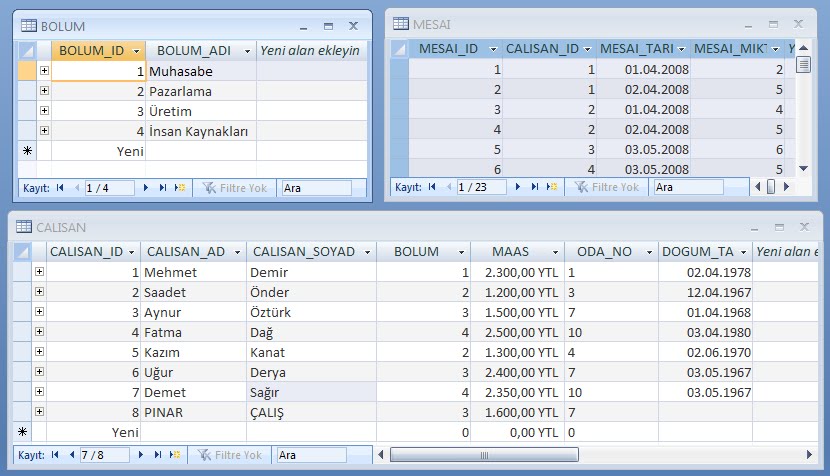This screenshot has width=830, height=476.
Task: Go to last record in BOLUM navigator
Action: point(163,187)
